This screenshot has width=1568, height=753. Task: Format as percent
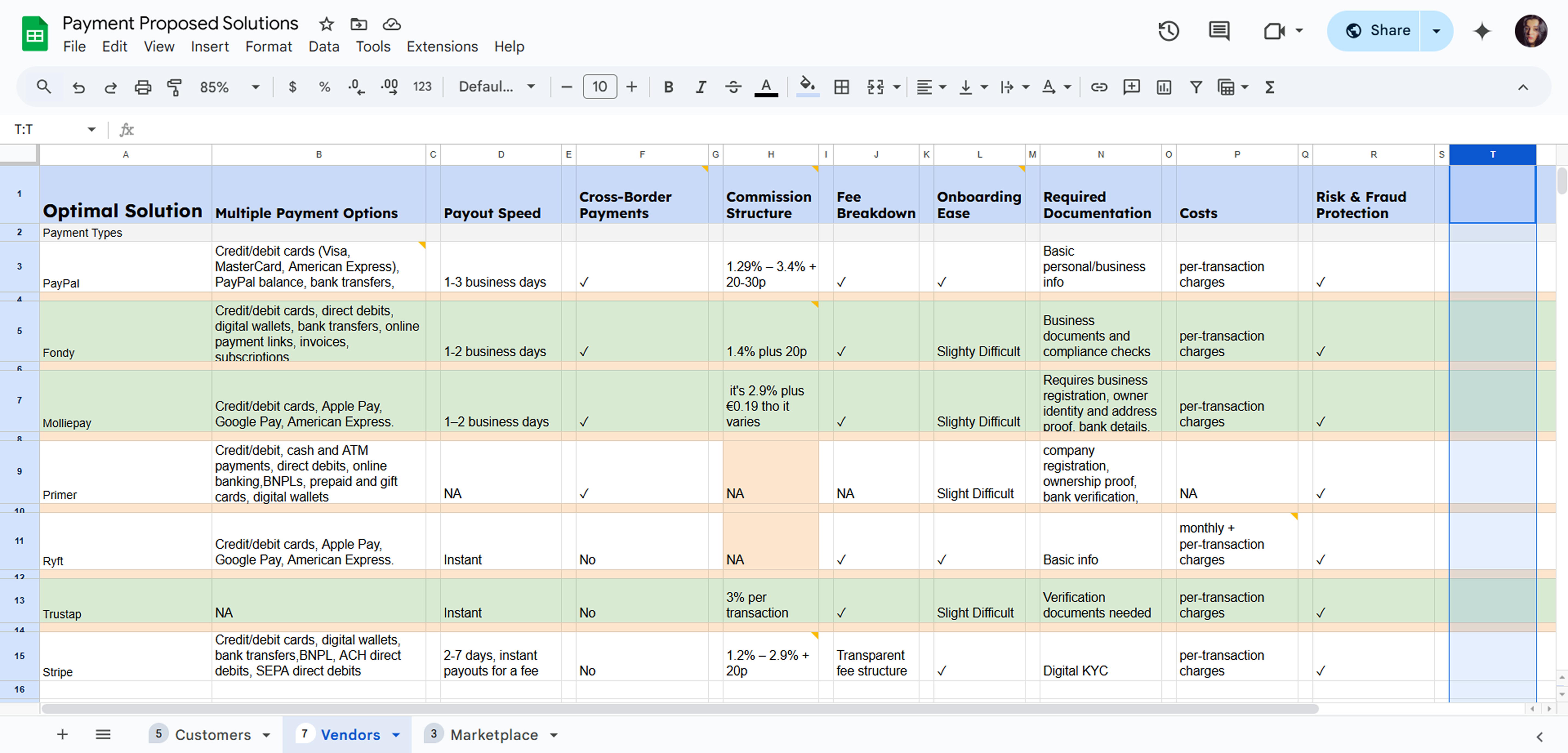click(324, 87)
